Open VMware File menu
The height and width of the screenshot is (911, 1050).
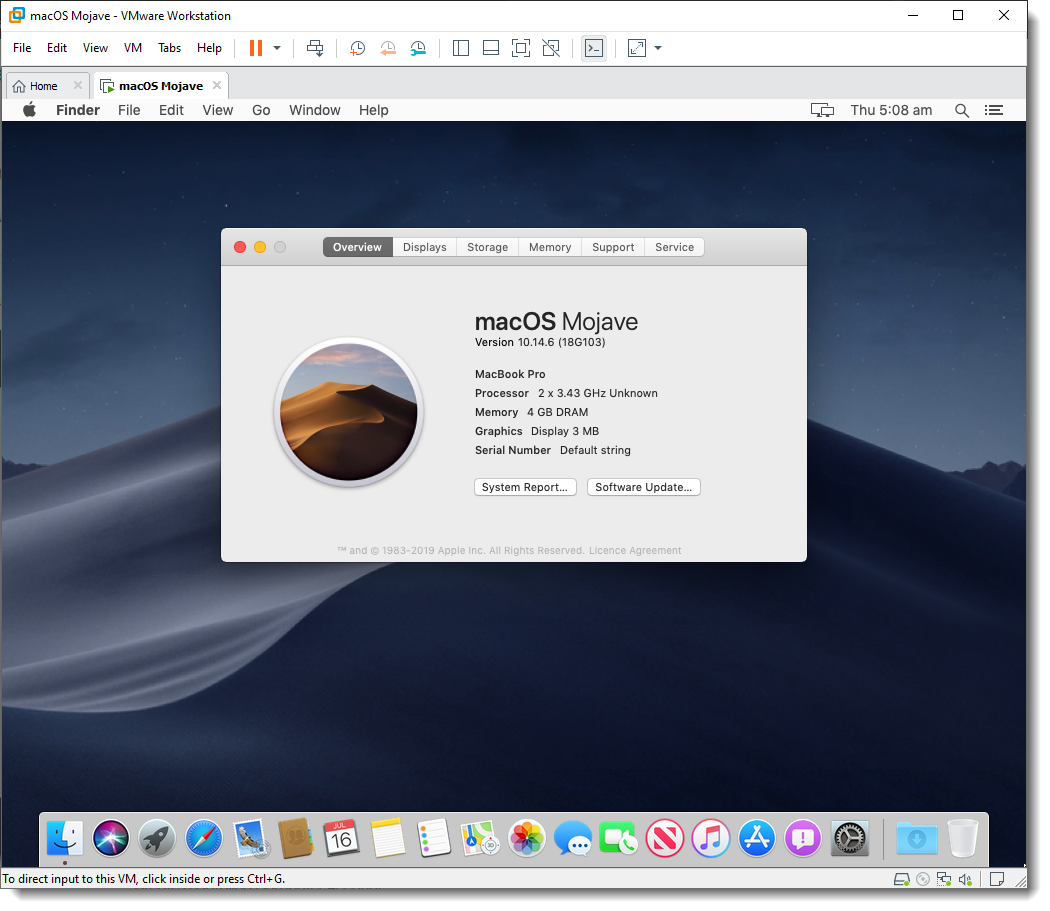point(22,48)
